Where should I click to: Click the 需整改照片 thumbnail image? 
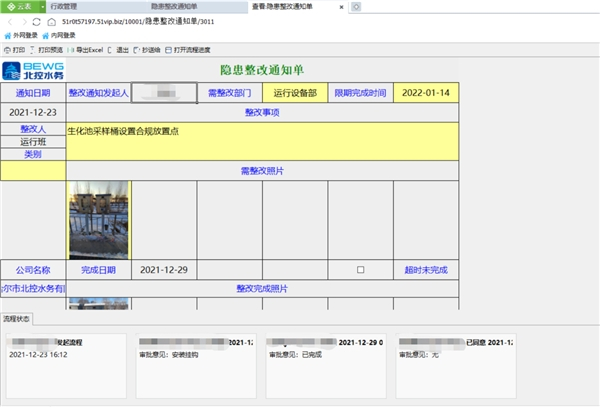click(99, 219)
